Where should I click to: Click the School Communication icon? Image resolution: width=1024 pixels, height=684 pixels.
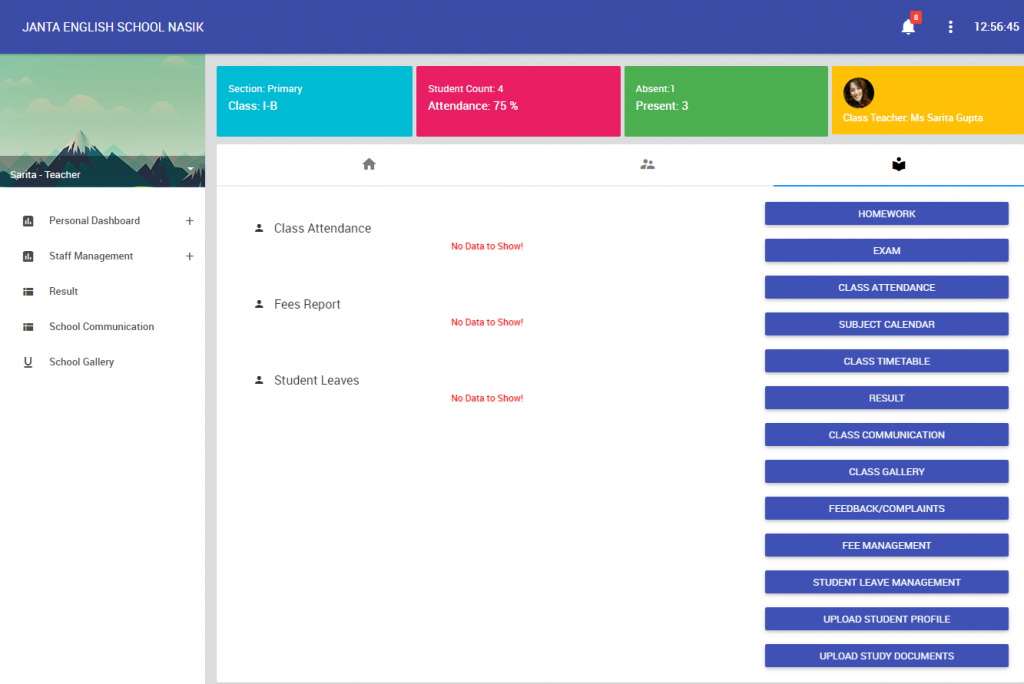pos(27,326)
